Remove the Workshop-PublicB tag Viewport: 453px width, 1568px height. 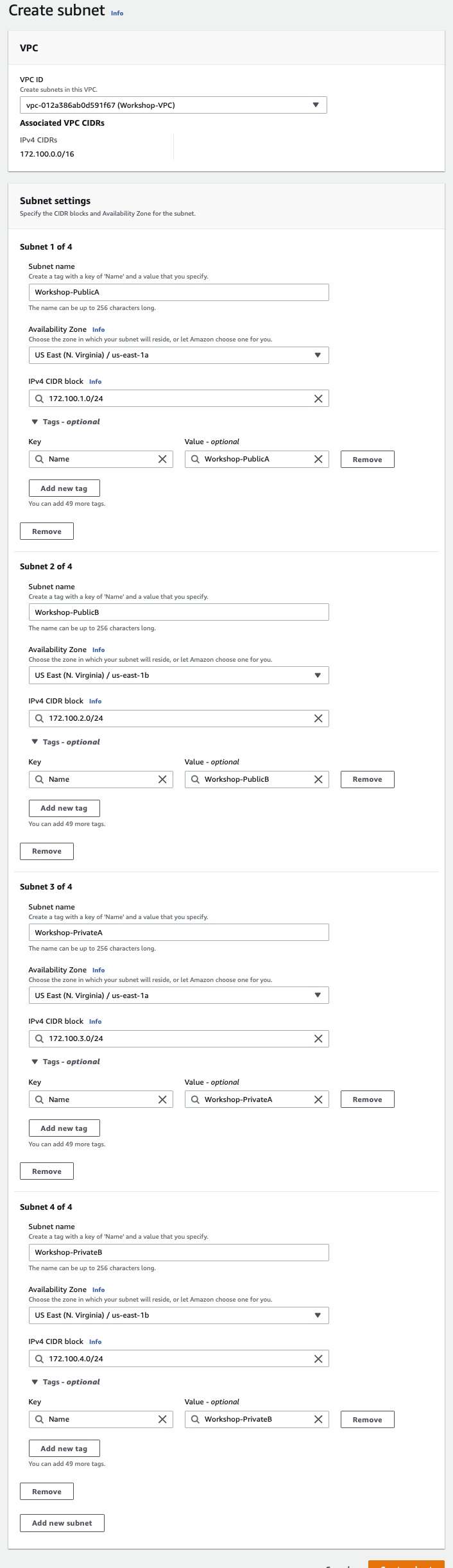[368, 779]
